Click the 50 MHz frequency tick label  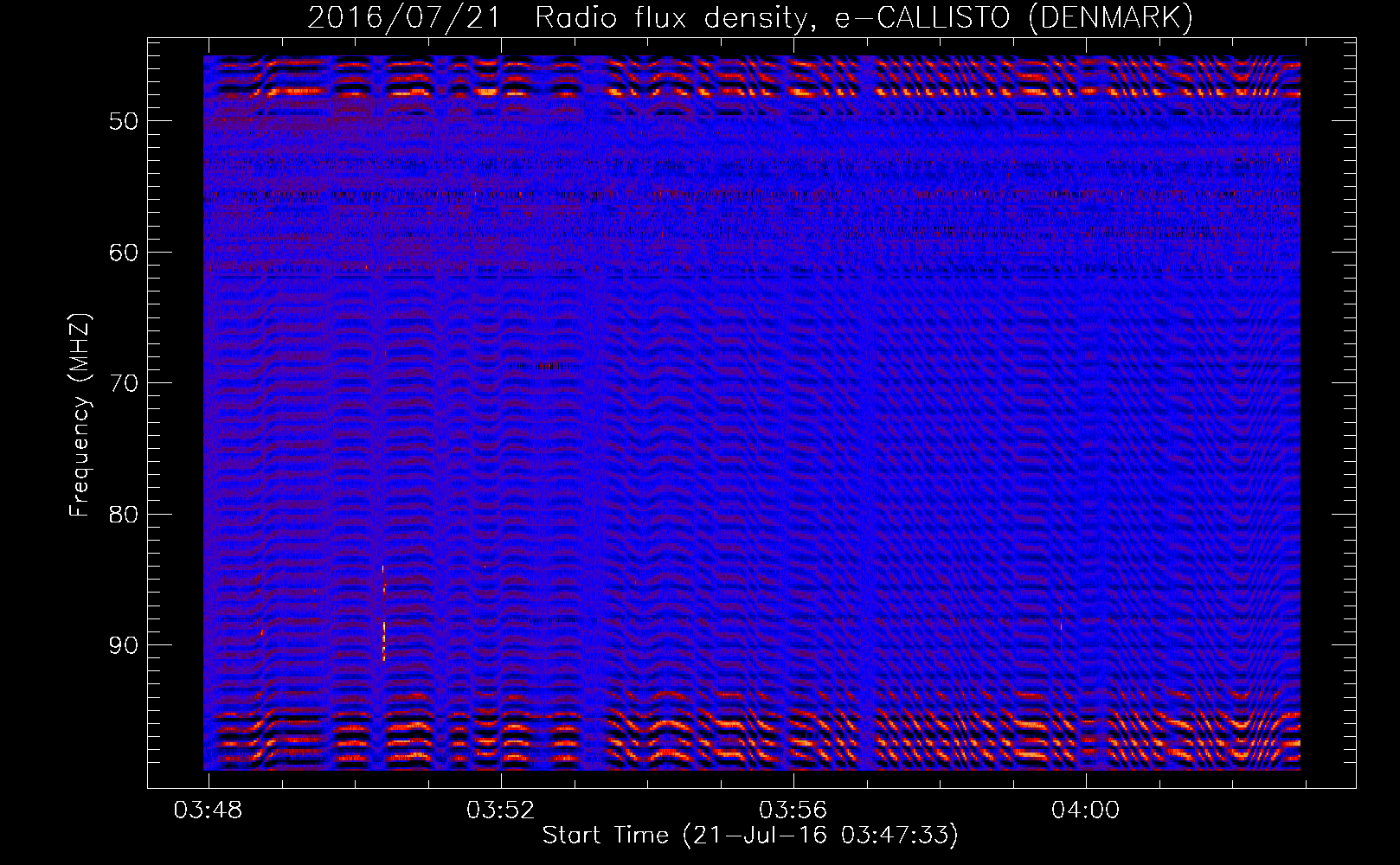(x=124, y=121)
